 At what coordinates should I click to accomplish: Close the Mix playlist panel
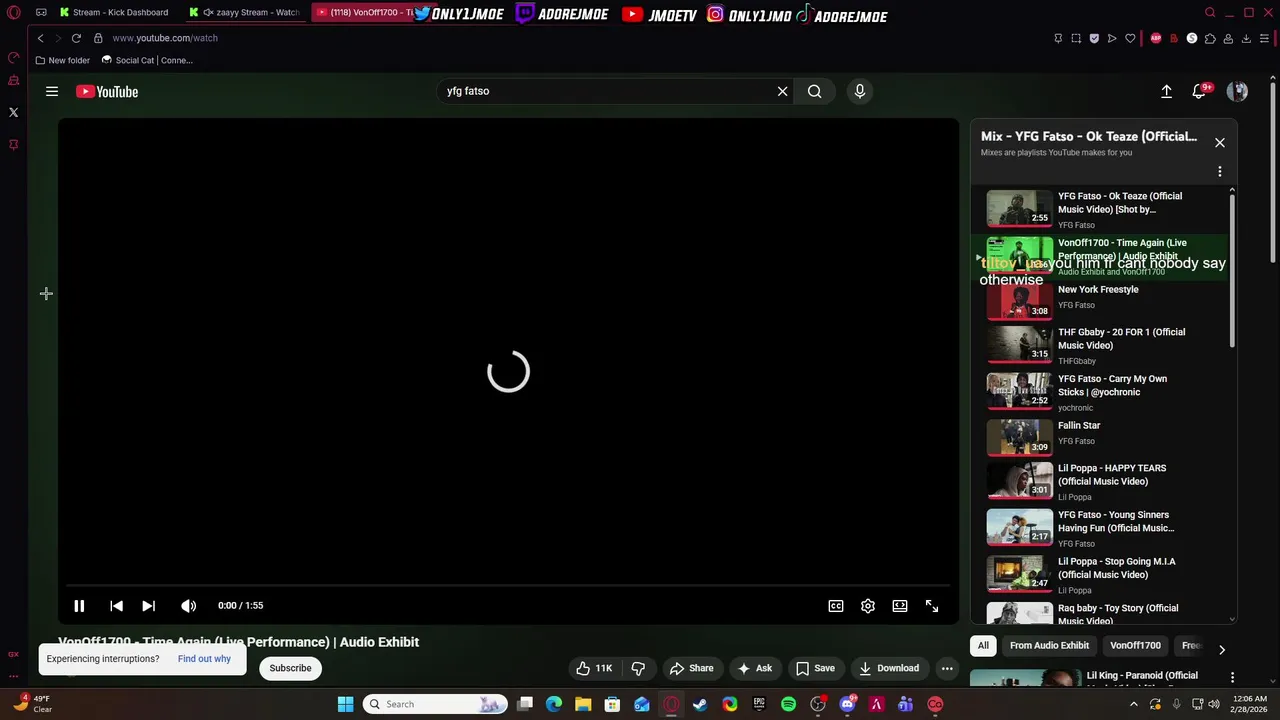[x=1220, y=142]
